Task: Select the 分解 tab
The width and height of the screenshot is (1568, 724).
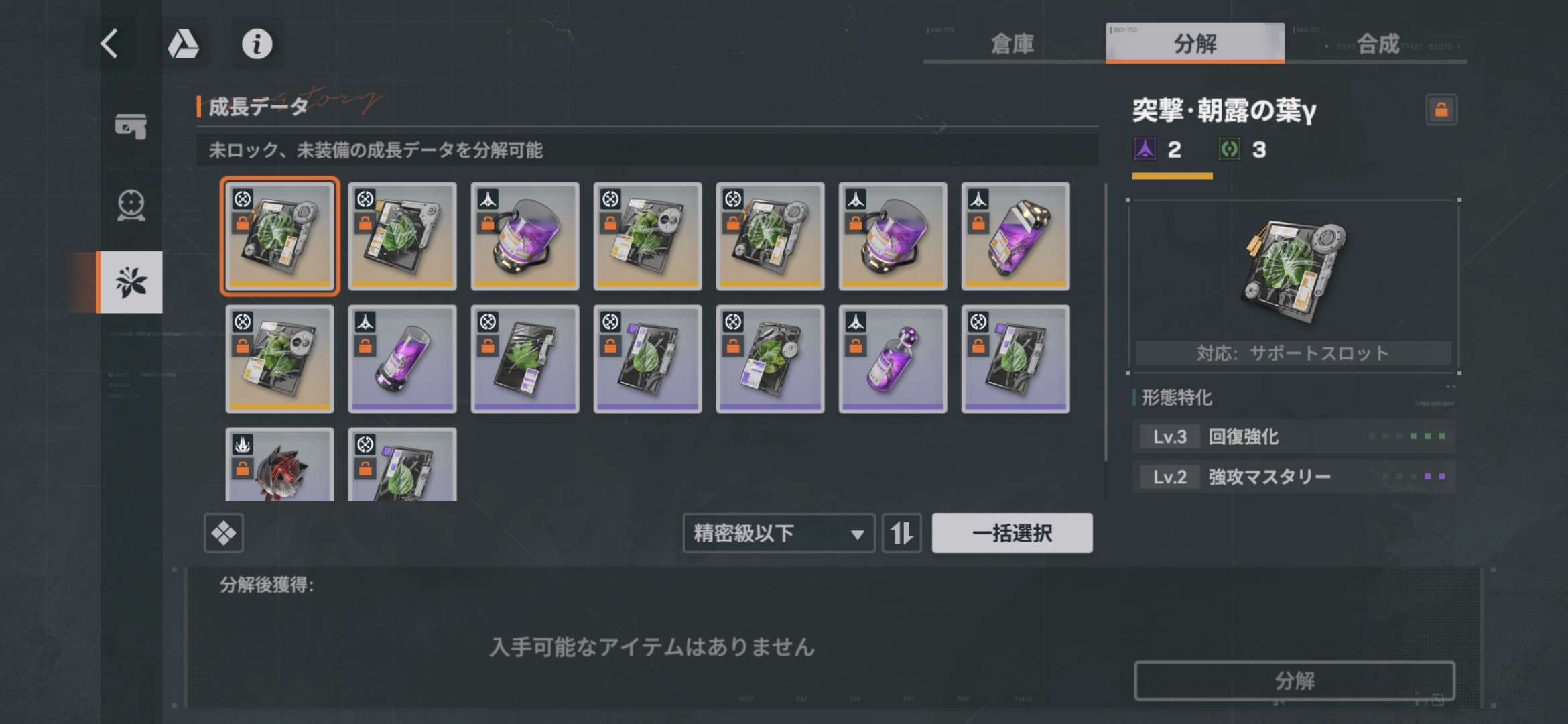Action: point(1195,44)
